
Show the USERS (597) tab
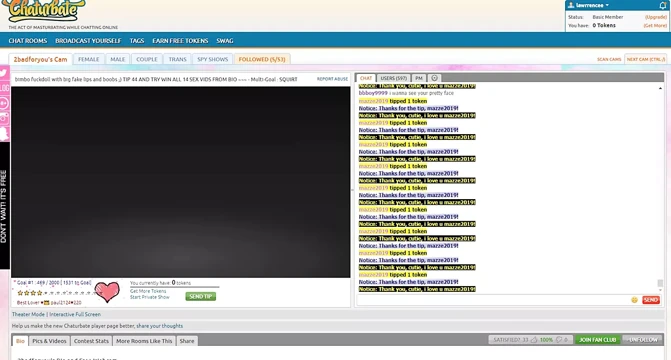394,78
